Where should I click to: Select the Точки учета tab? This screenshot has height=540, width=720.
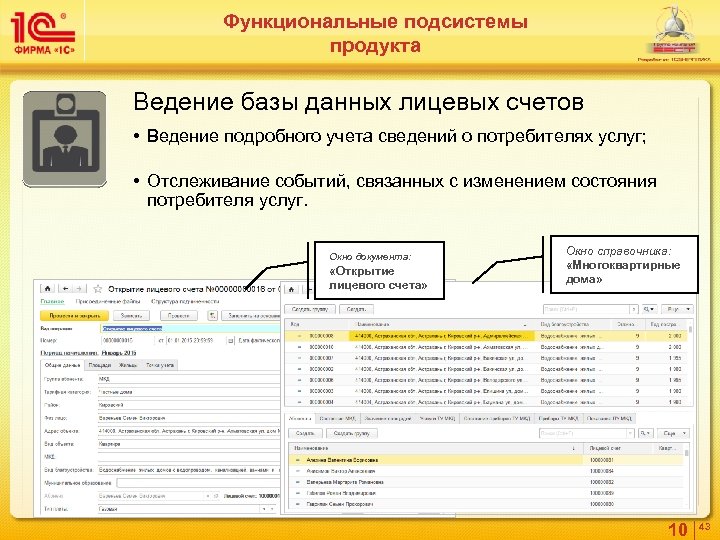159,365
